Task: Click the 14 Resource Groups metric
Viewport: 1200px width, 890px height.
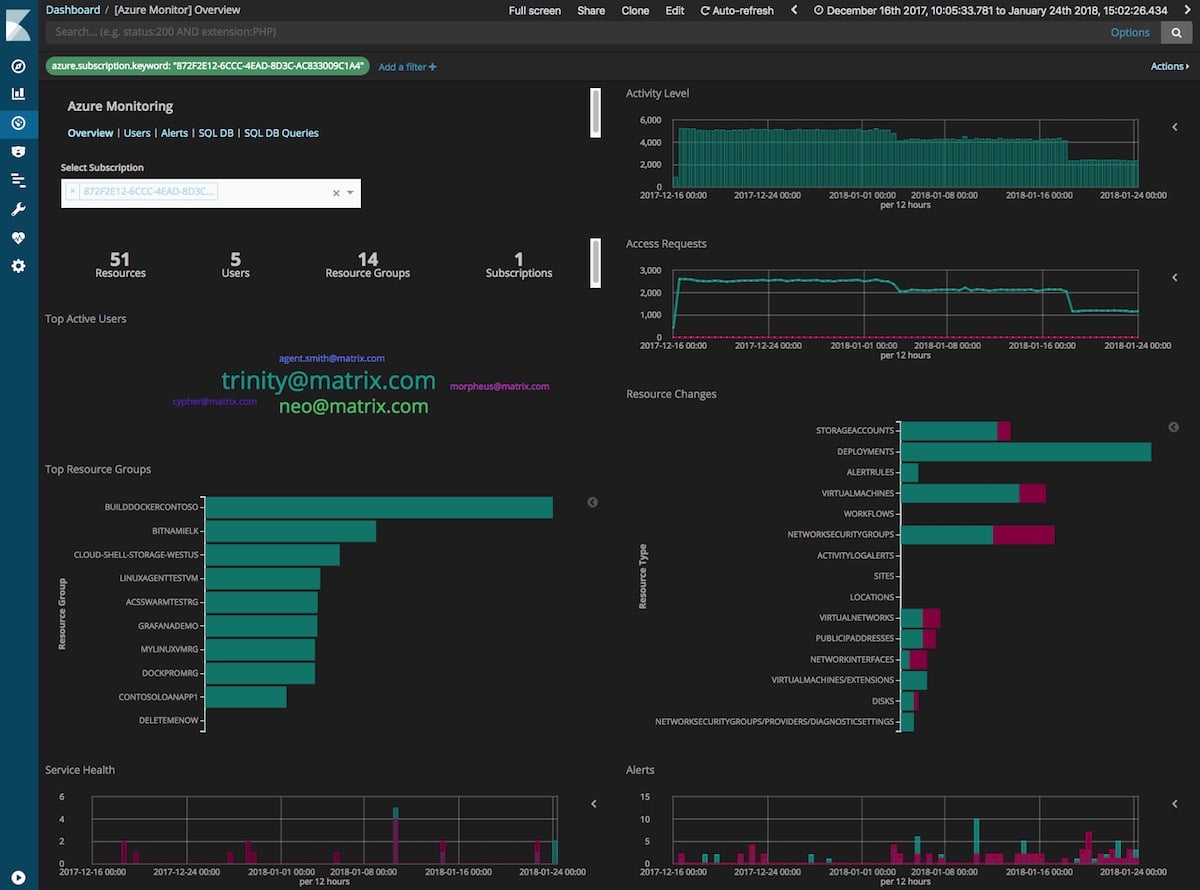Action: (367, 265)
